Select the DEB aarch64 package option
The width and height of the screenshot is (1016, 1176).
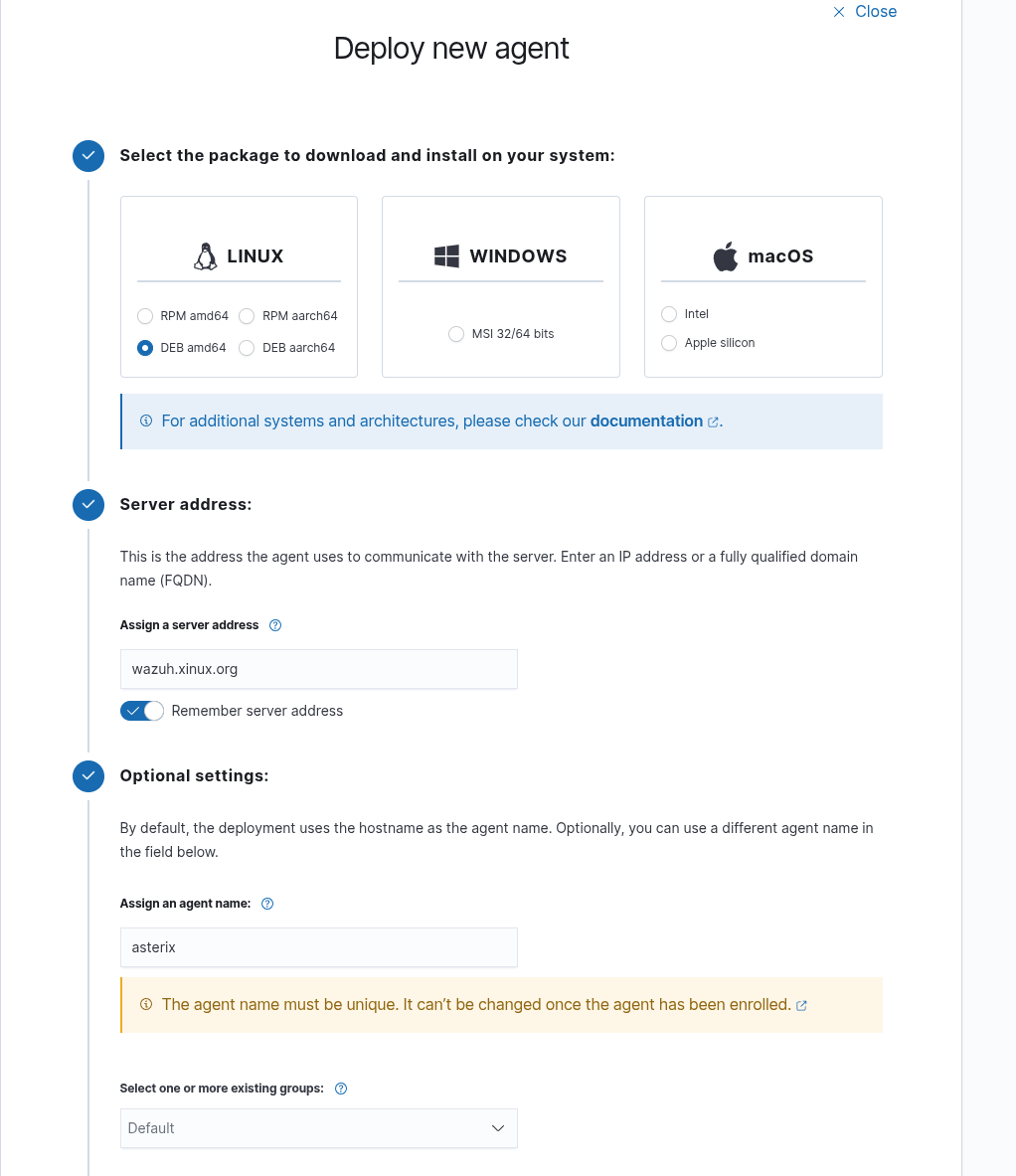click(248, 348)
